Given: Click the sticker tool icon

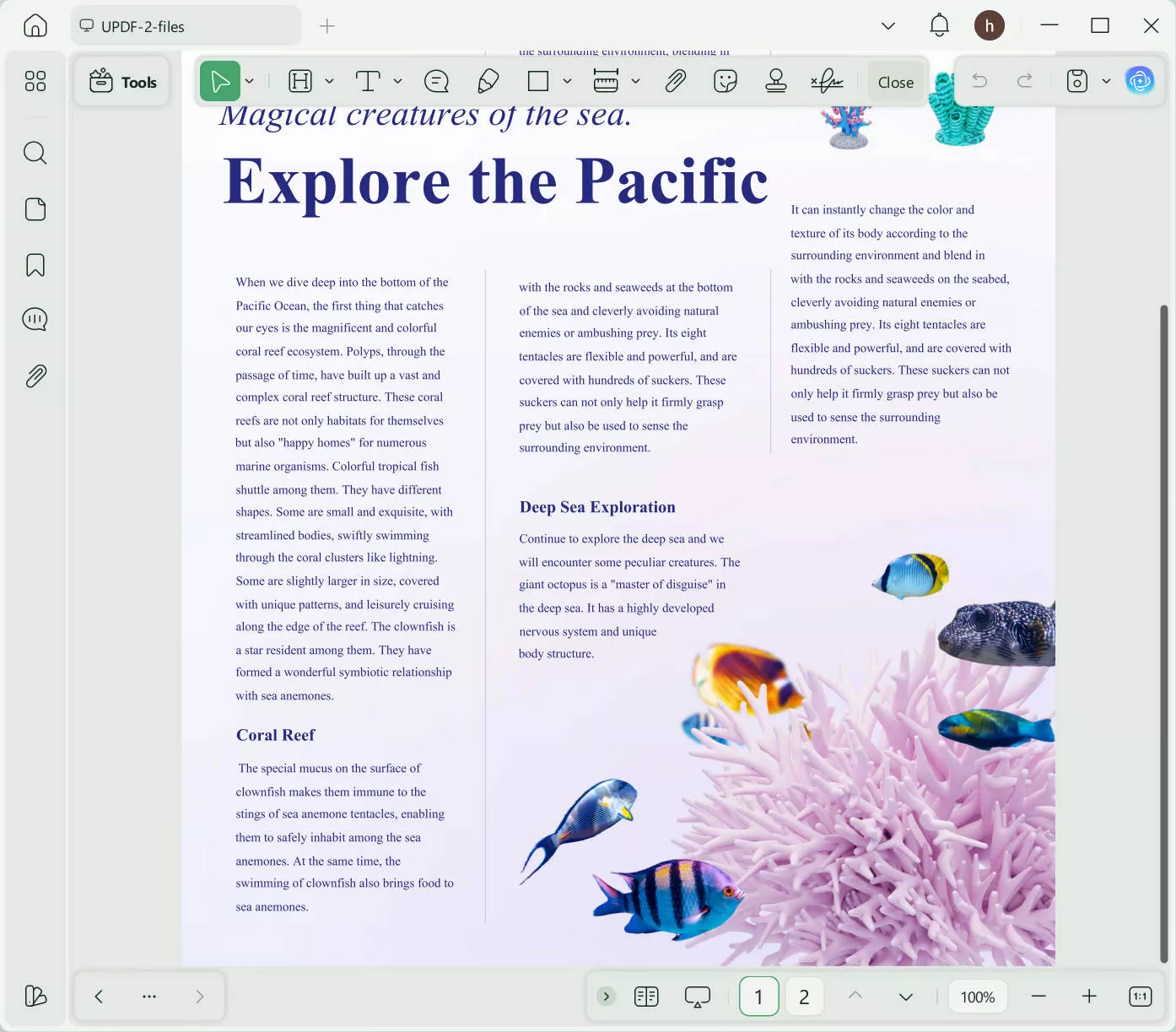Looking at the screenshot, I should coord(725,81).
